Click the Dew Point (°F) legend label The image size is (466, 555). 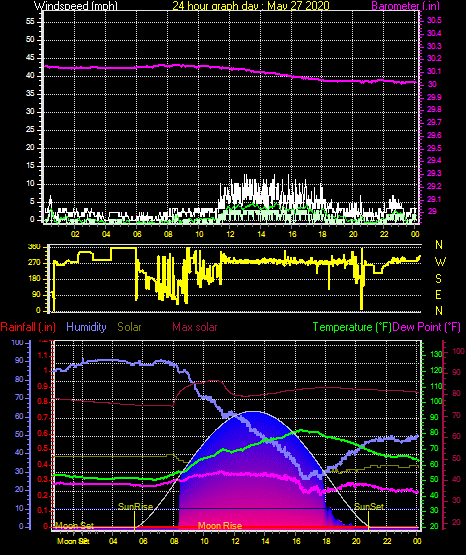click(x=426, y=327)
